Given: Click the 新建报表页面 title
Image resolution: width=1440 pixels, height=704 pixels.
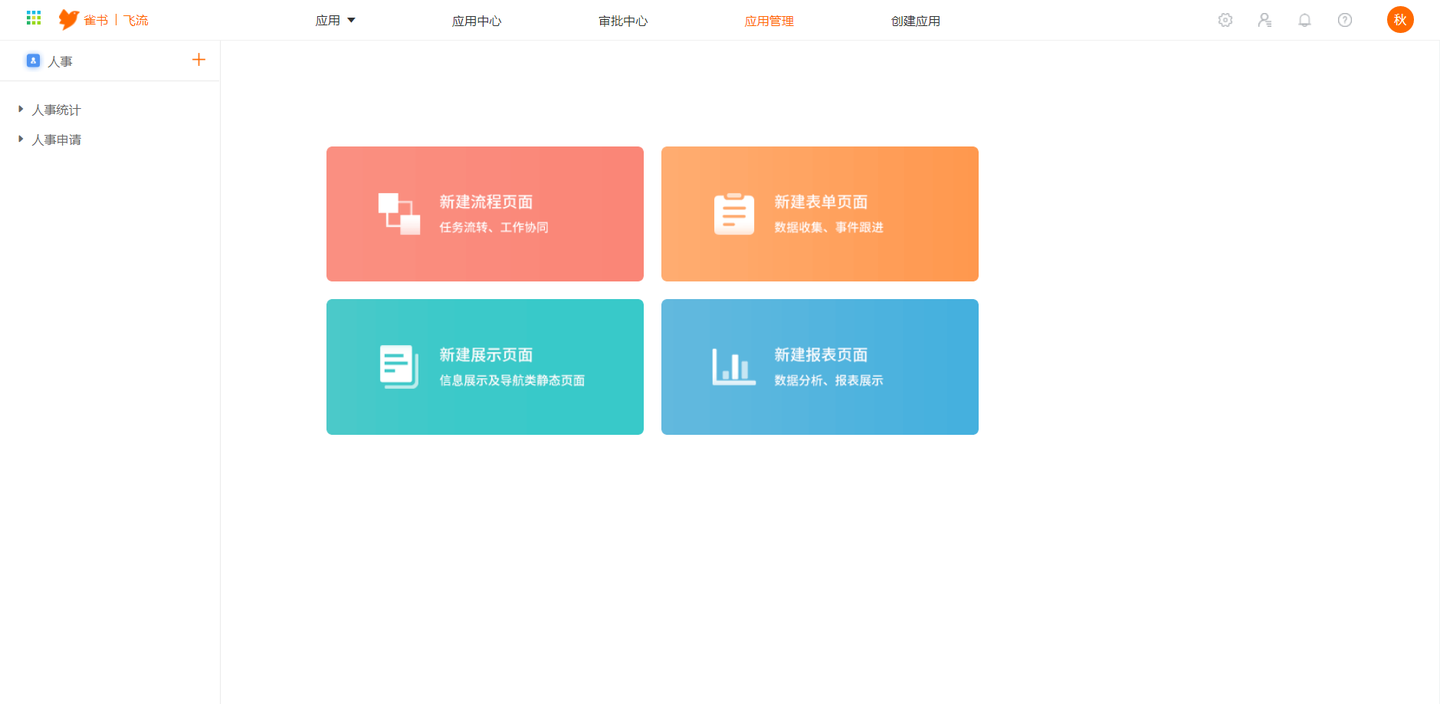Looking at the screenshot, I should point(821,355).
